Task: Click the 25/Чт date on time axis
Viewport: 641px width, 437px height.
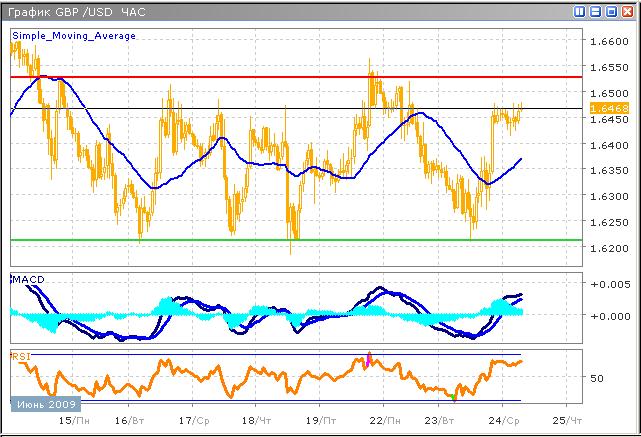Action: [567, 422]
